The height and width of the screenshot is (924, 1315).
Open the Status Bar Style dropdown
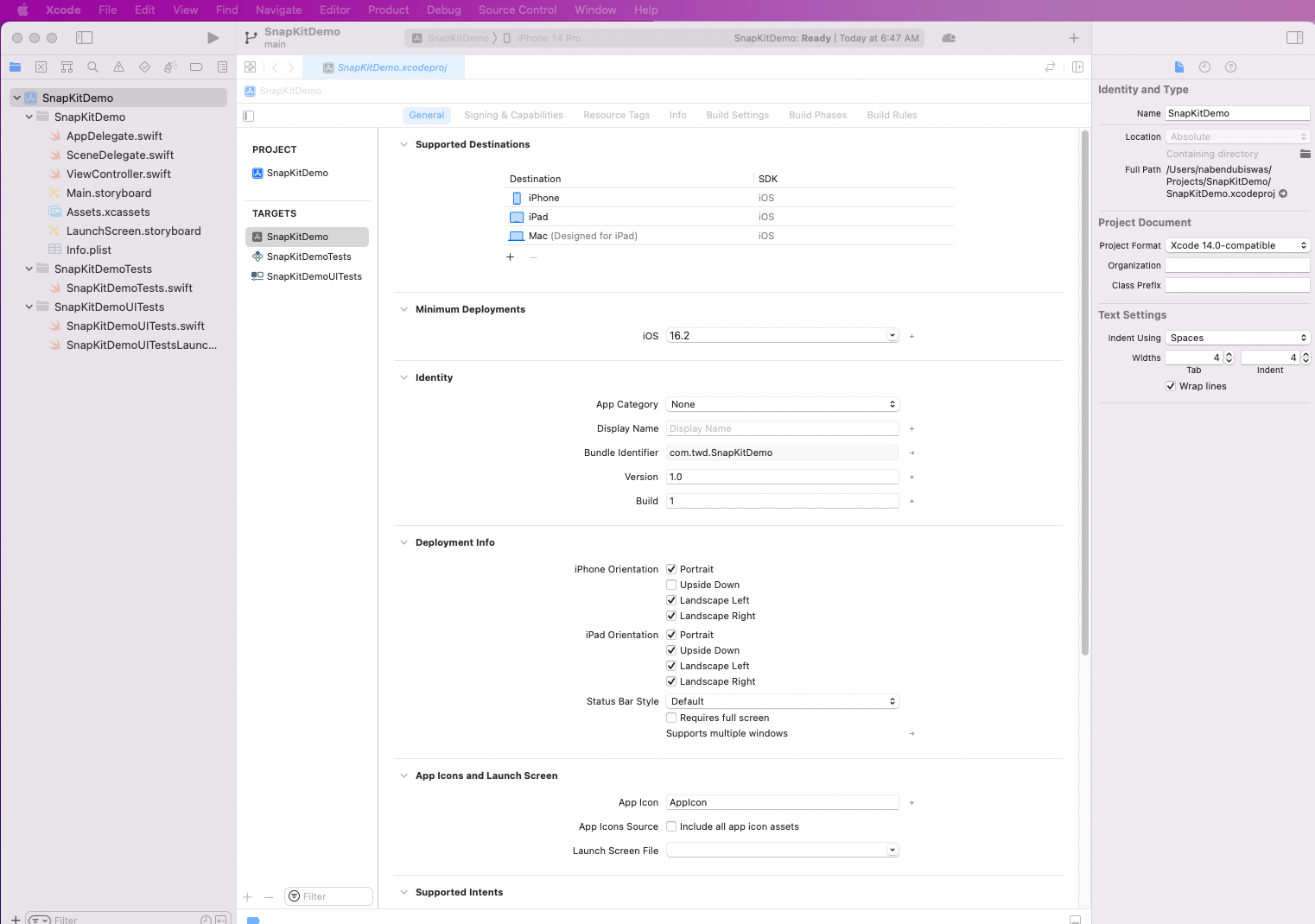coord(783,701)
